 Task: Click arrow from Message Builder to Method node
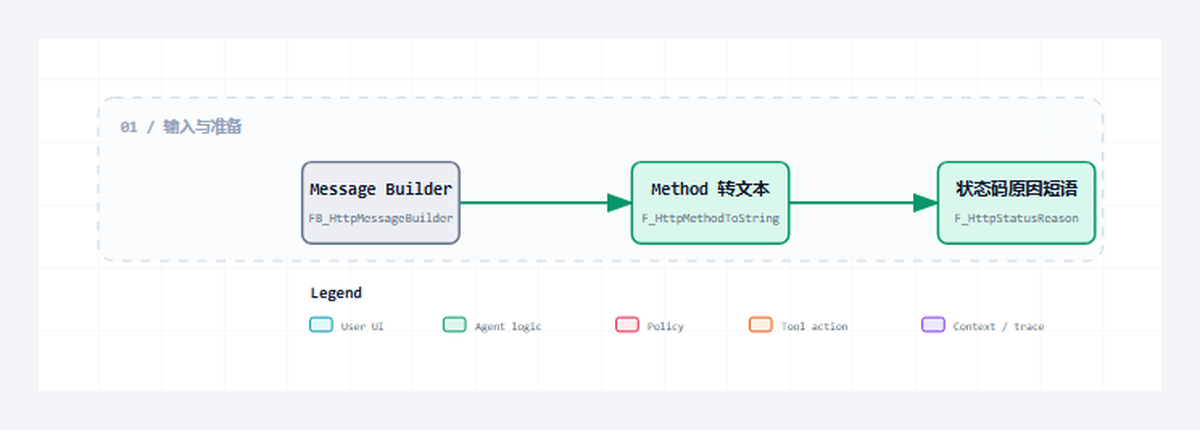pos(545,203)
